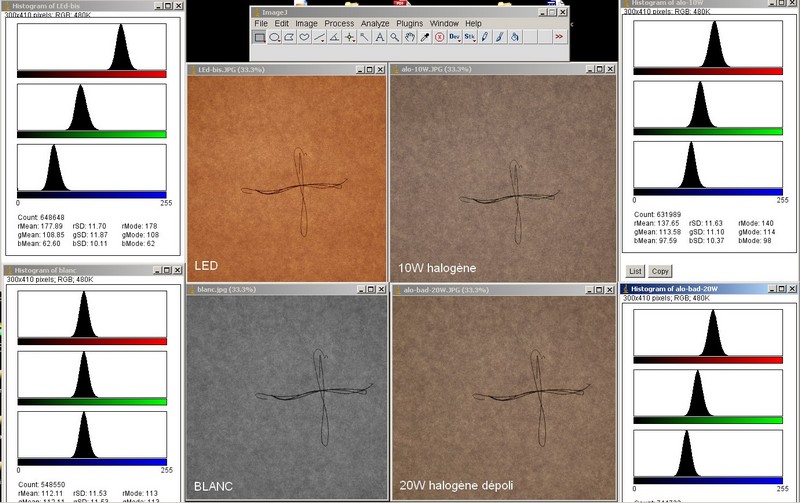
Task: Select the Straight Line tool
Action: click(x=319, y=37)
